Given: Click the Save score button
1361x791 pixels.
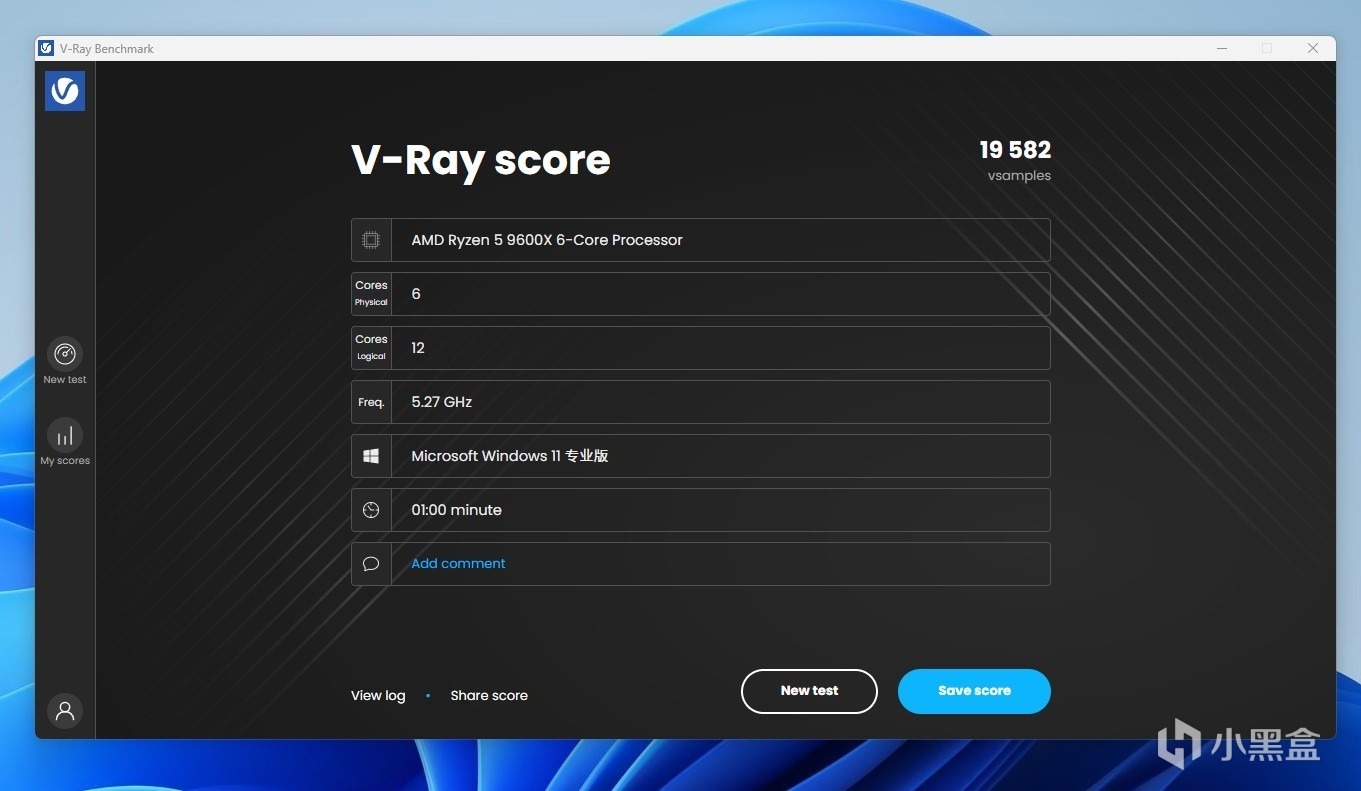Looking at the screenshot, I should click(x=974, y=691).
